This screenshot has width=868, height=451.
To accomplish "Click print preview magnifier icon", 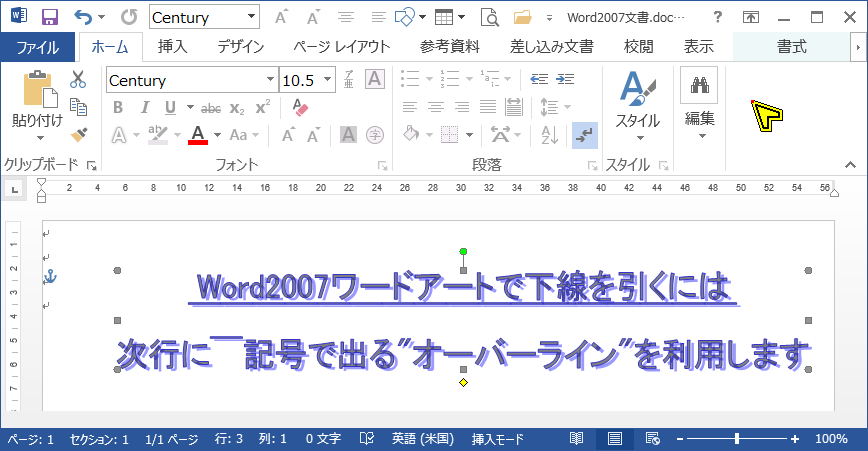I will pos(489,18).
